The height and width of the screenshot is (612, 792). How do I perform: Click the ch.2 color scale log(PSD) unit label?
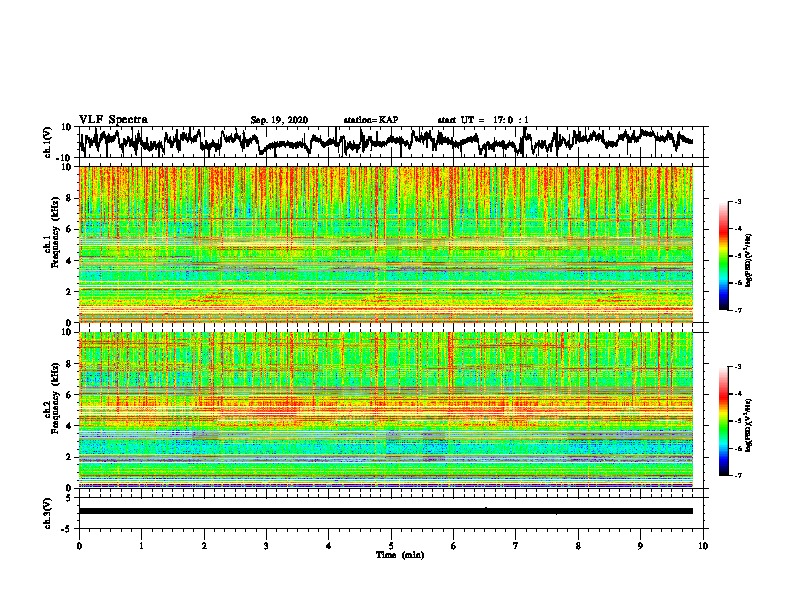[749, 425]
